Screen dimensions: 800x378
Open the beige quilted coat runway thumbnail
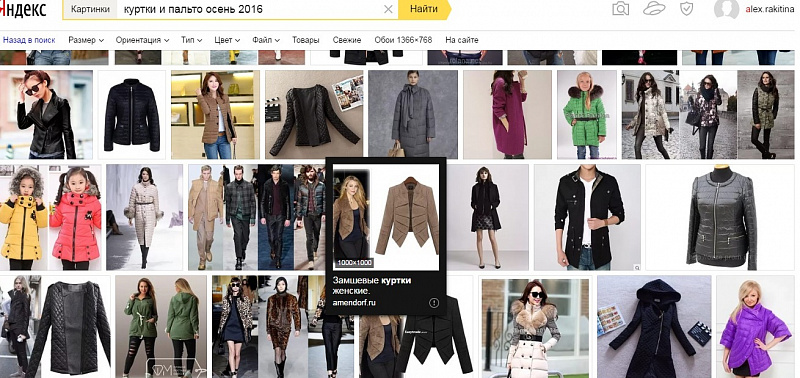pos(144,217)
